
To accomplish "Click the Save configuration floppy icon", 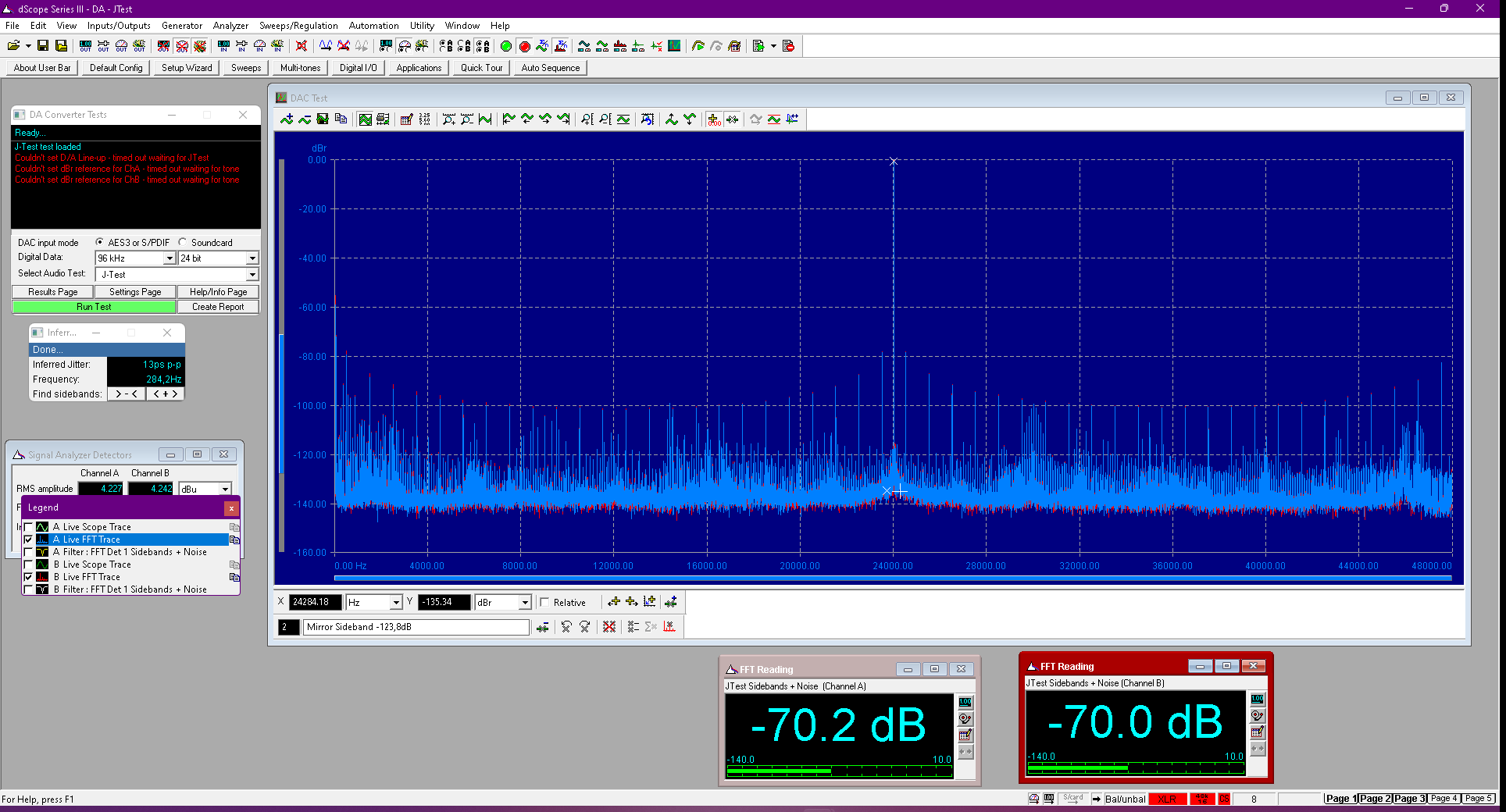I will click(43, 46).
